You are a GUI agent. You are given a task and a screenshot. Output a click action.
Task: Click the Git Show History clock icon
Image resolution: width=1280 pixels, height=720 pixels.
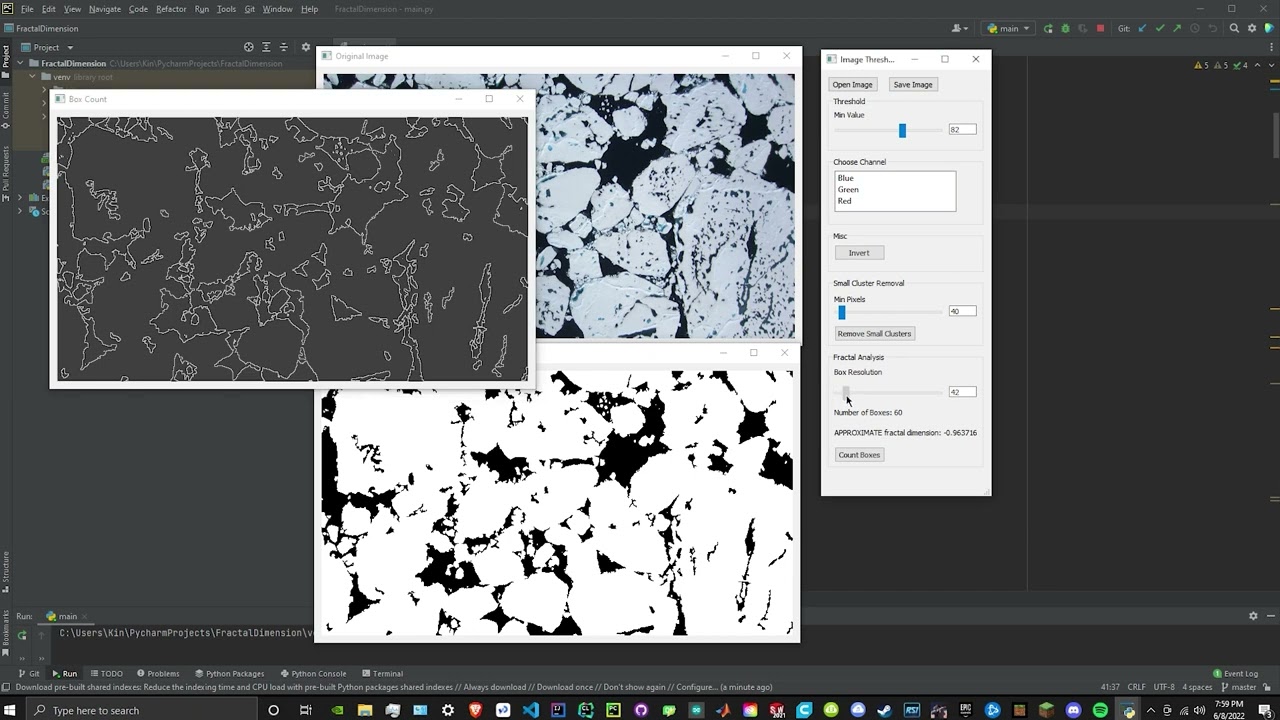coord(1195,28)
